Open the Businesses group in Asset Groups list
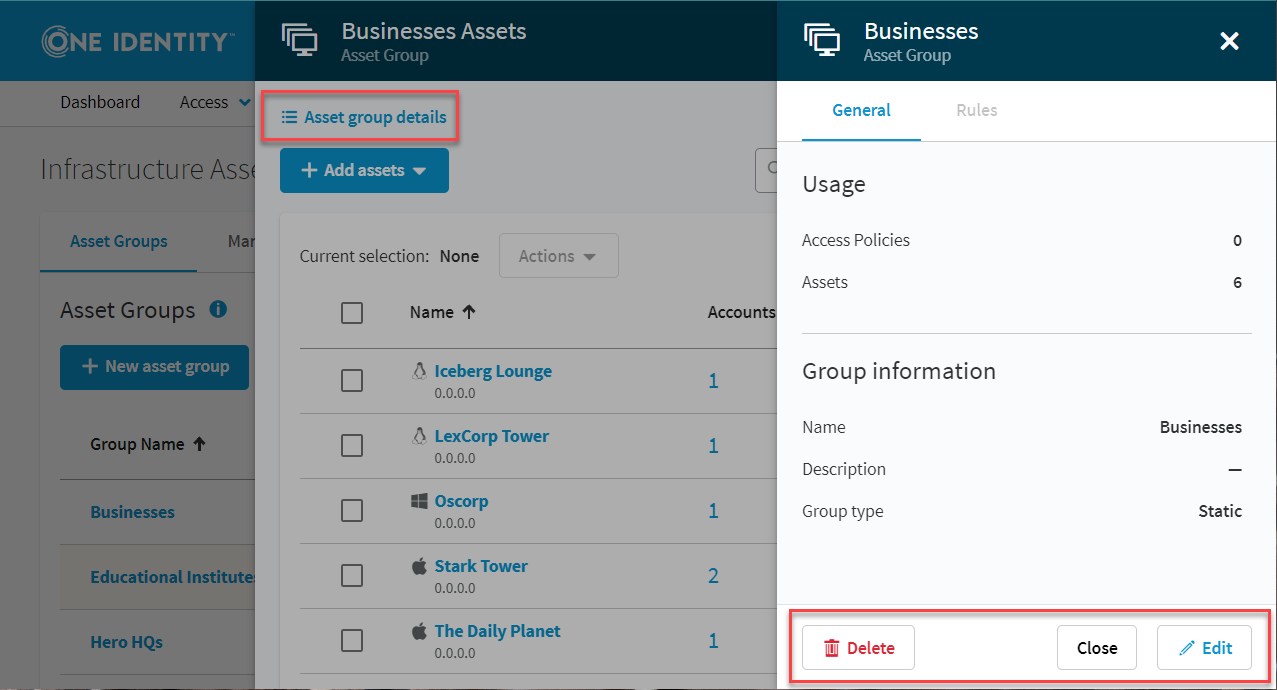Screen dimensions: 1277x690 pos(132,512)
